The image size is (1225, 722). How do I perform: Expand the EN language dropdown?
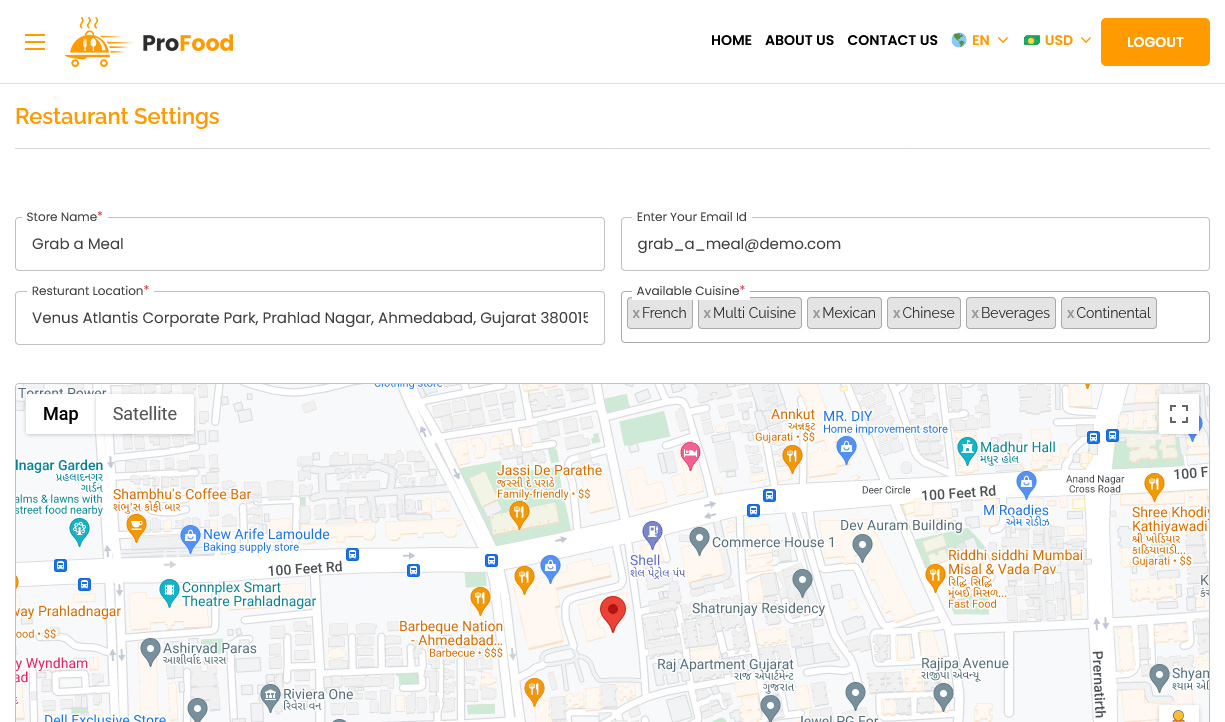(x=980, y=41)
